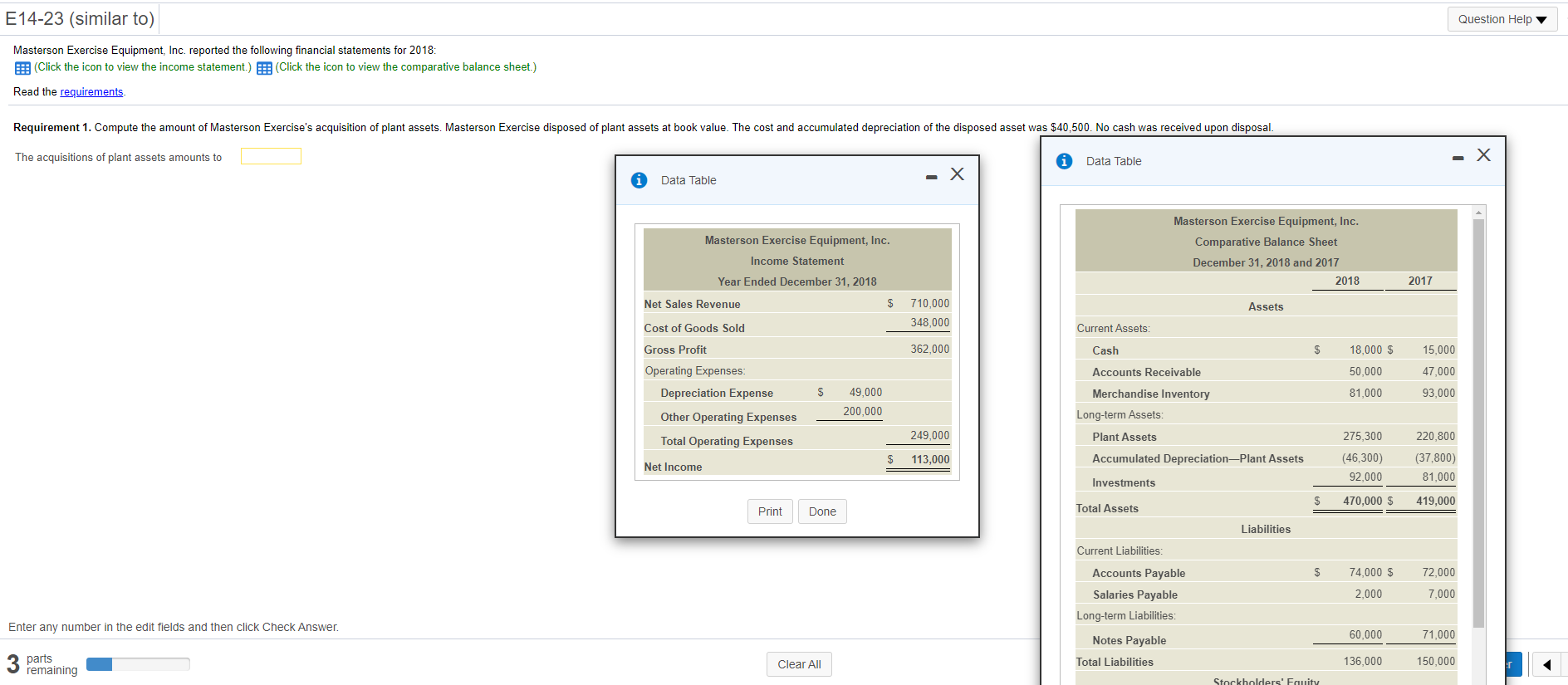Select the 200,000 other operating expenses value
This screenshot has height=685, width=1568.
pos(863,412)
